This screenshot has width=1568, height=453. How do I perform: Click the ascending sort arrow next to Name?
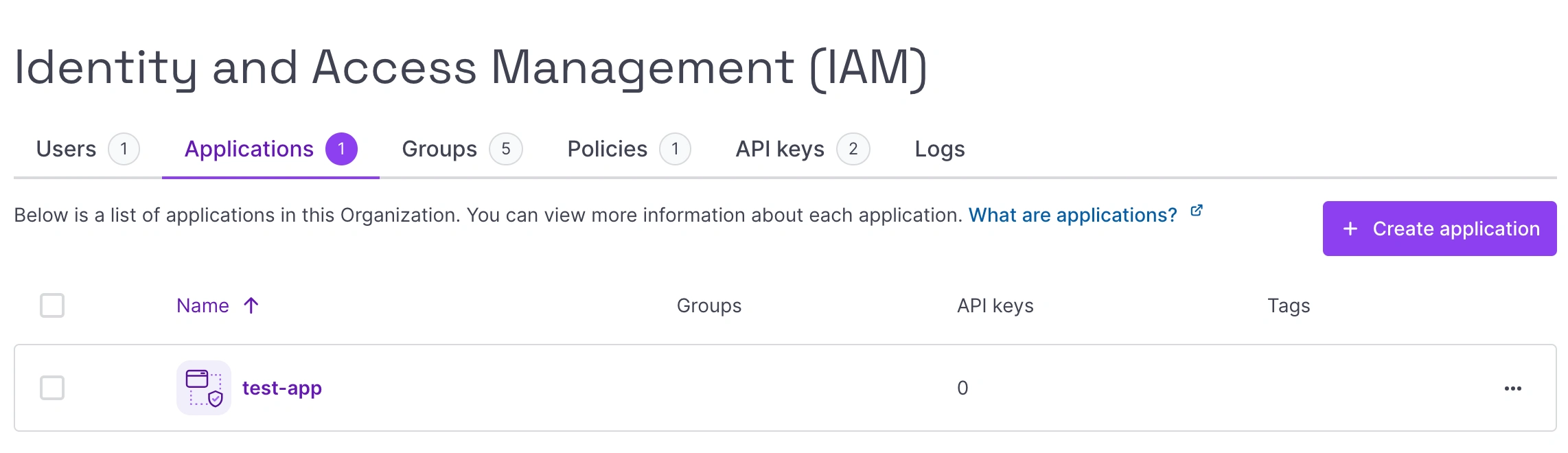(x=251, y=305)
